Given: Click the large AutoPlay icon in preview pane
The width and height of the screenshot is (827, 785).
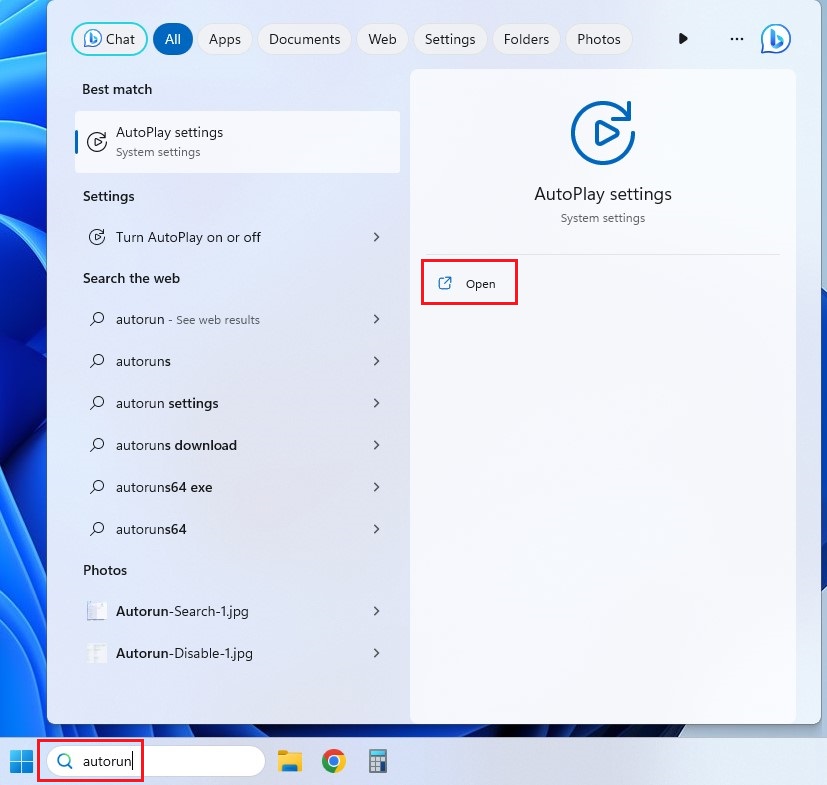Looking at the screenshot, I should (602, 132).
